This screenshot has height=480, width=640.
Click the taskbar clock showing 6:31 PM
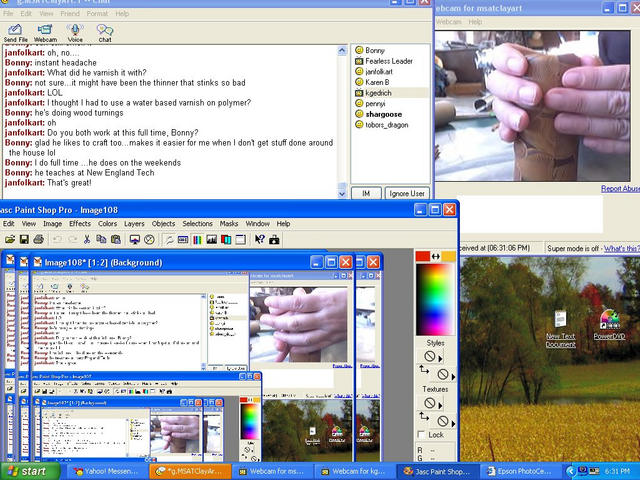(x=618, y=471)
